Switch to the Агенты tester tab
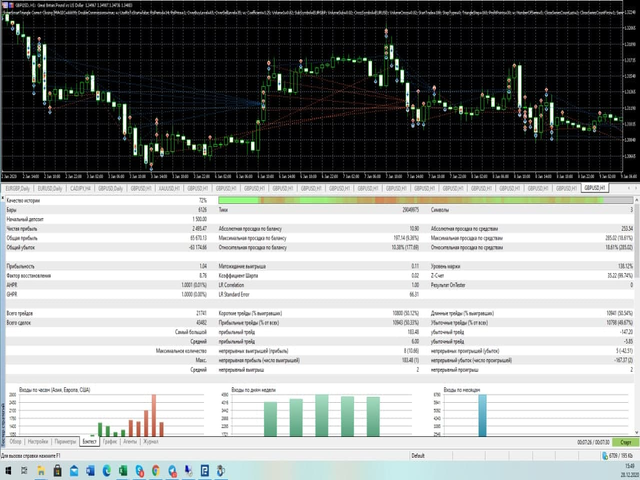 130,442
